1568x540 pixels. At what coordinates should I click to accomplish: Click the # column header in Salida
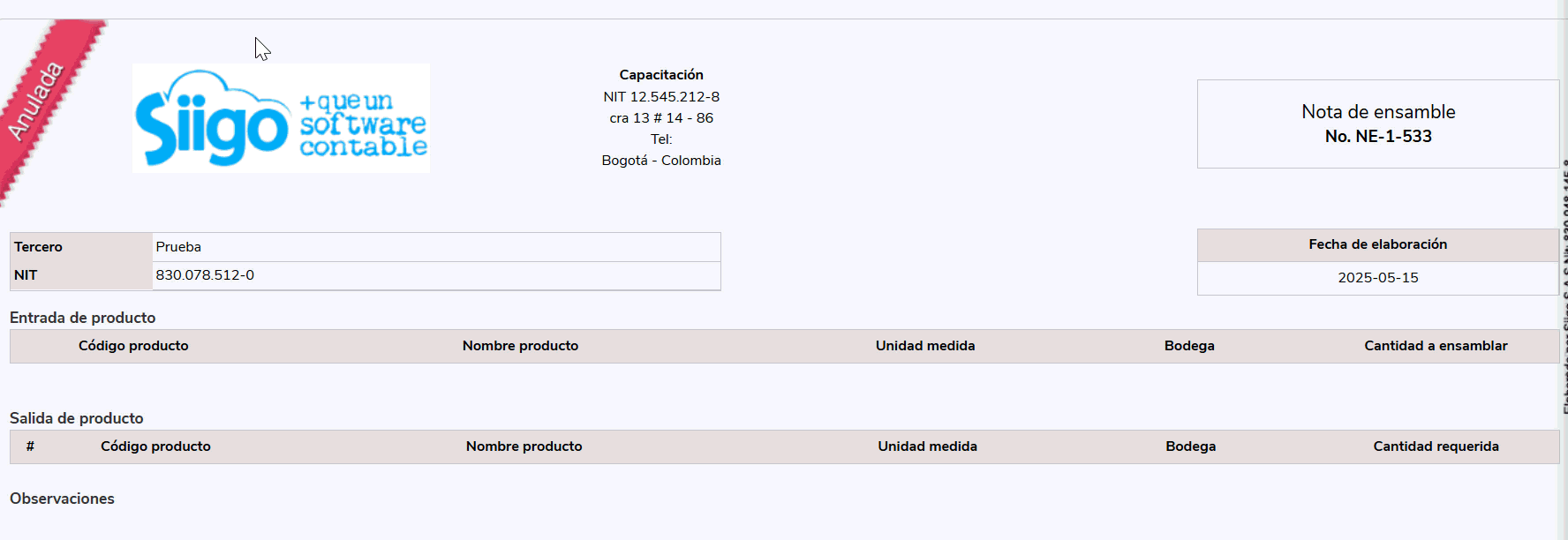click(x=30, y=446)
